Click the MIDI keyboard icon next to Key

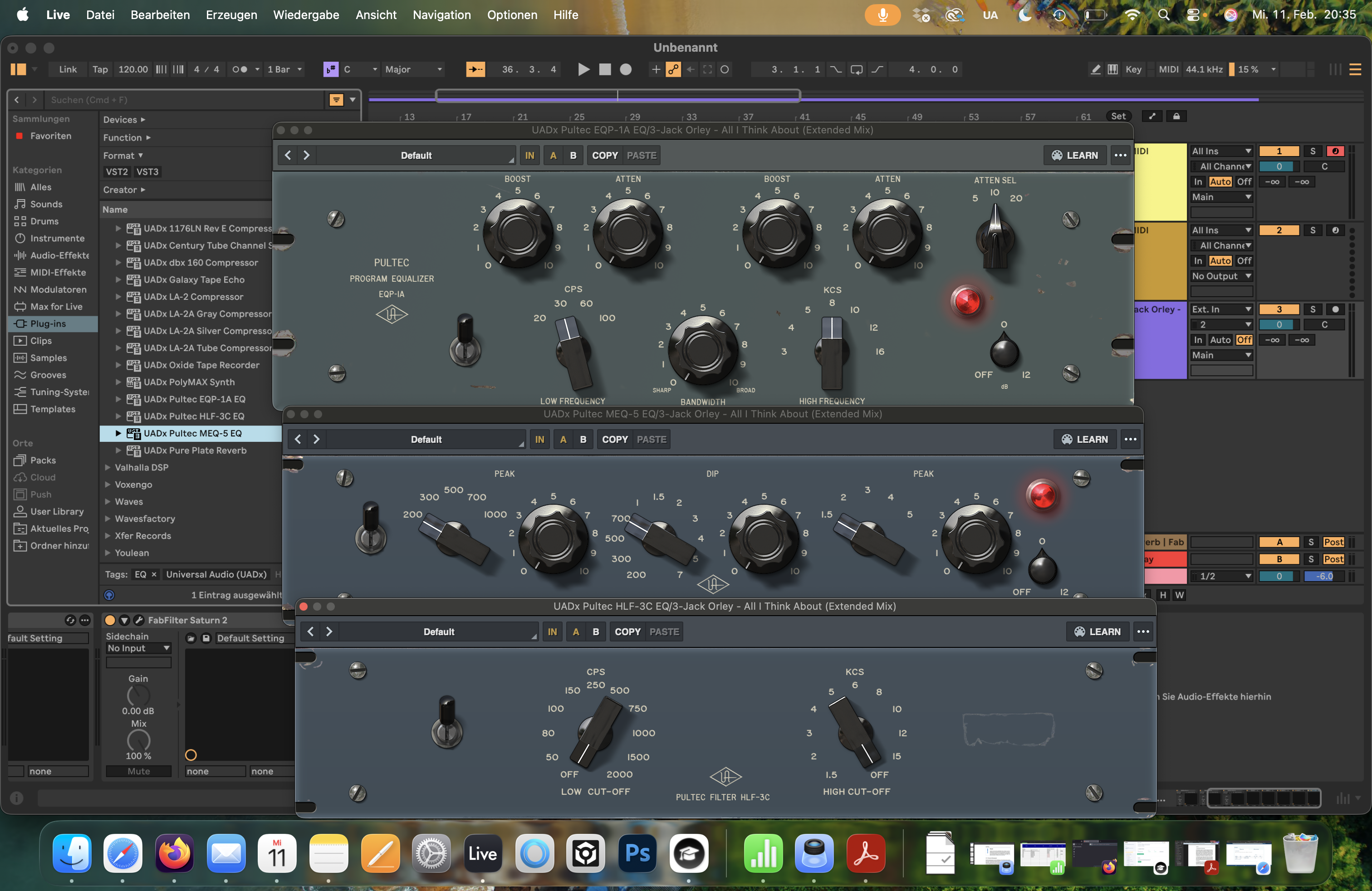pyautogui.click(x=1112, y=69)
